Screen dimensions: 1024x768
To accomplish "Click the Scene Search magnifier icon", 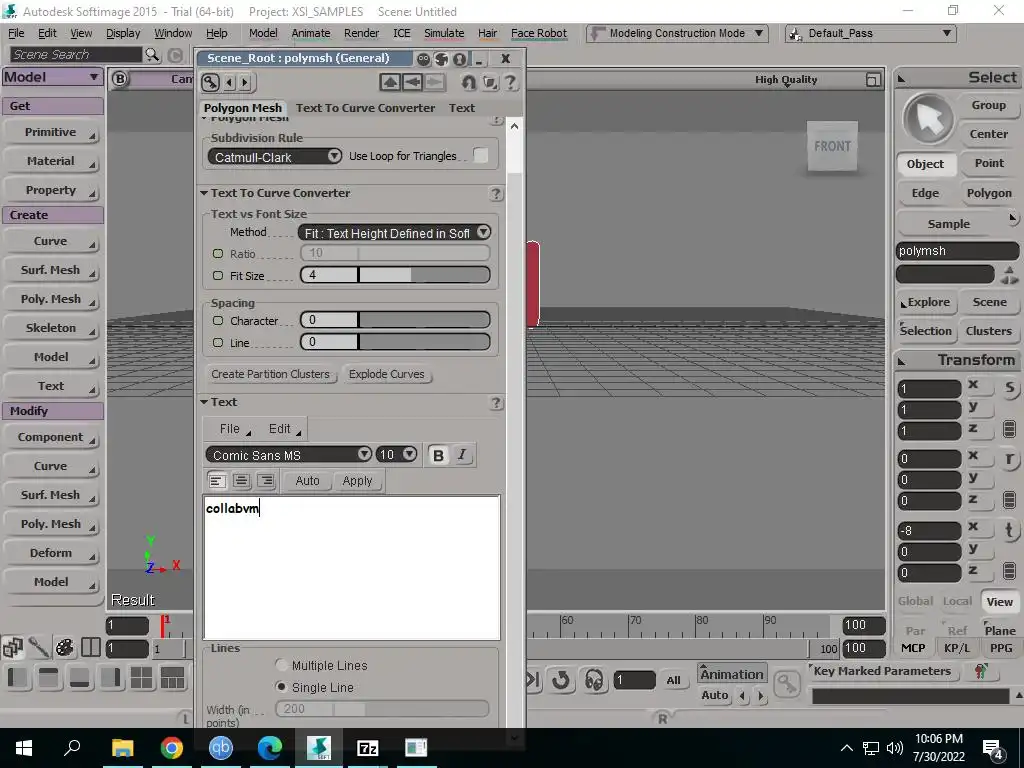I will 152,55.
